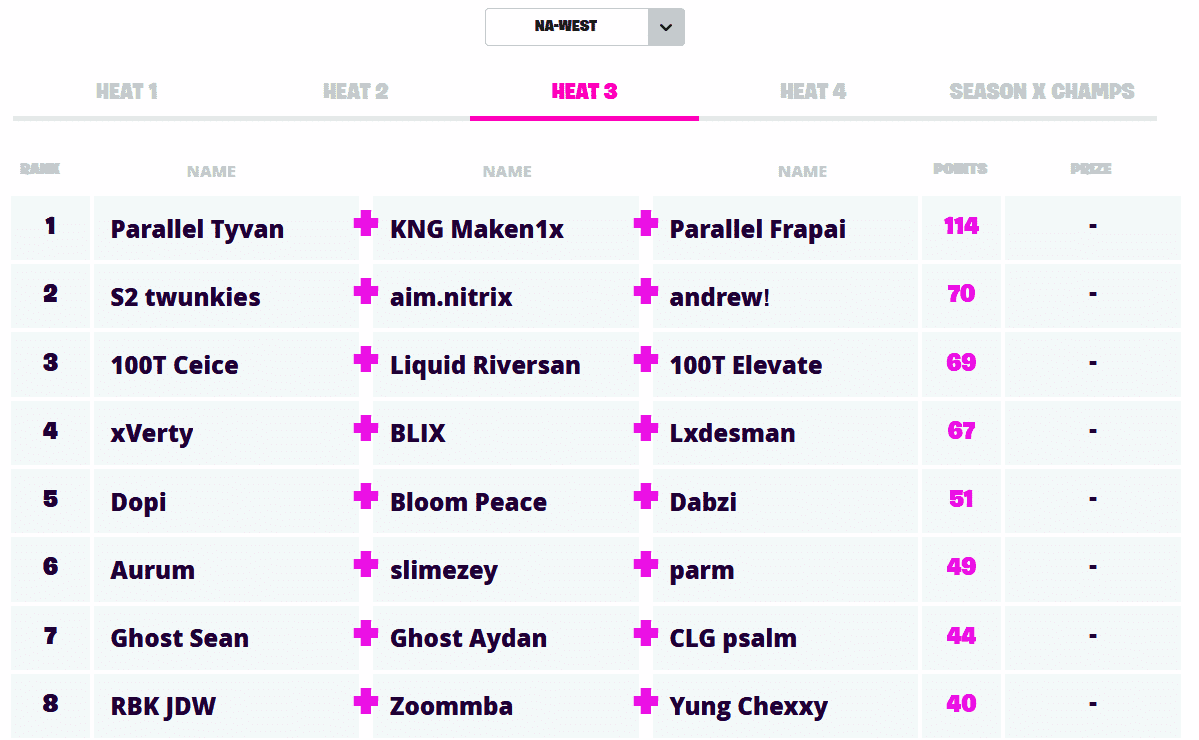1199x740 pixels.
Task: Click plus icon before CLG psalm
Action: pyautogui.click(x=646, y=633)
